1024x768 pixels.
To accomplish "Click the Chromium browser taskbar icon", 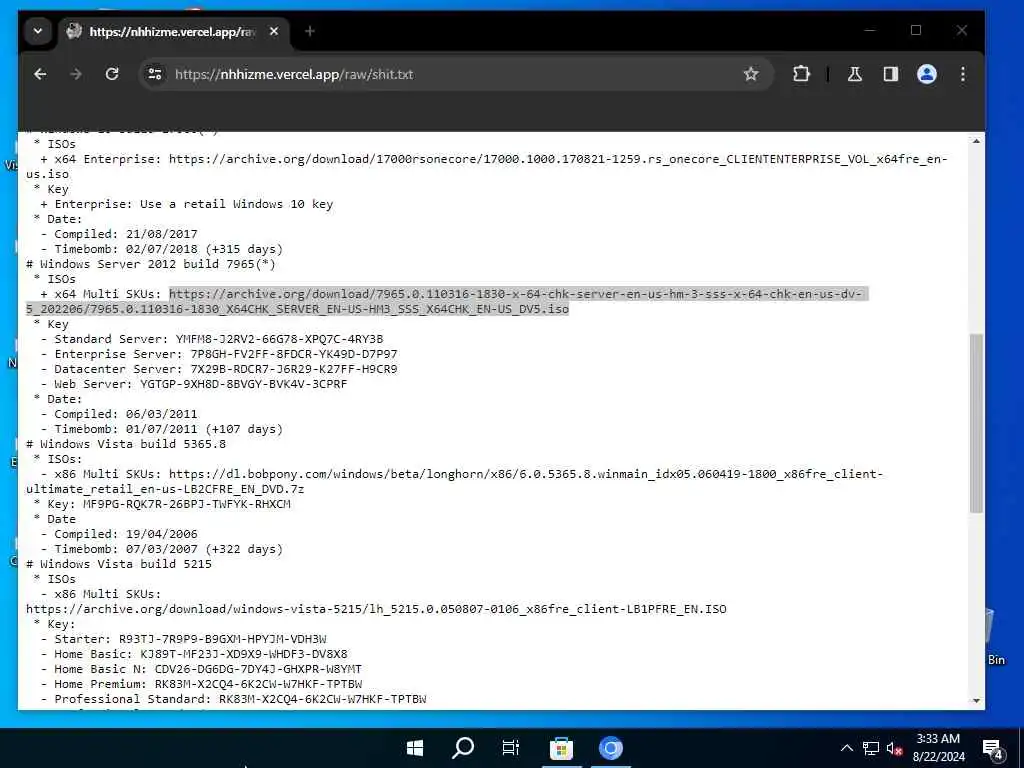I will (611, 748).
